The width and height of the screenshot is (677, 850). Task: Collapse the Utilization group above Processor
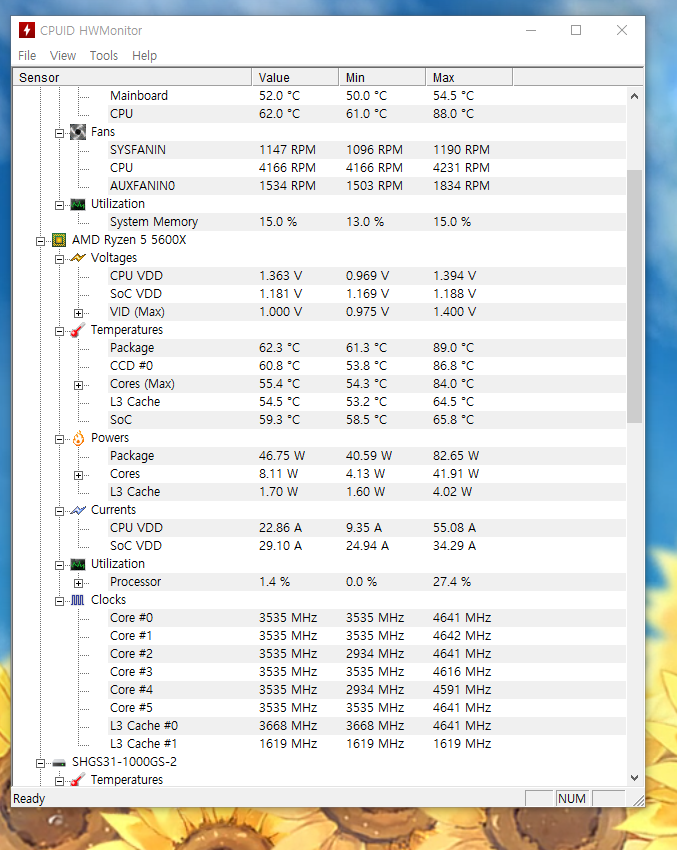[x=60, y=565]
